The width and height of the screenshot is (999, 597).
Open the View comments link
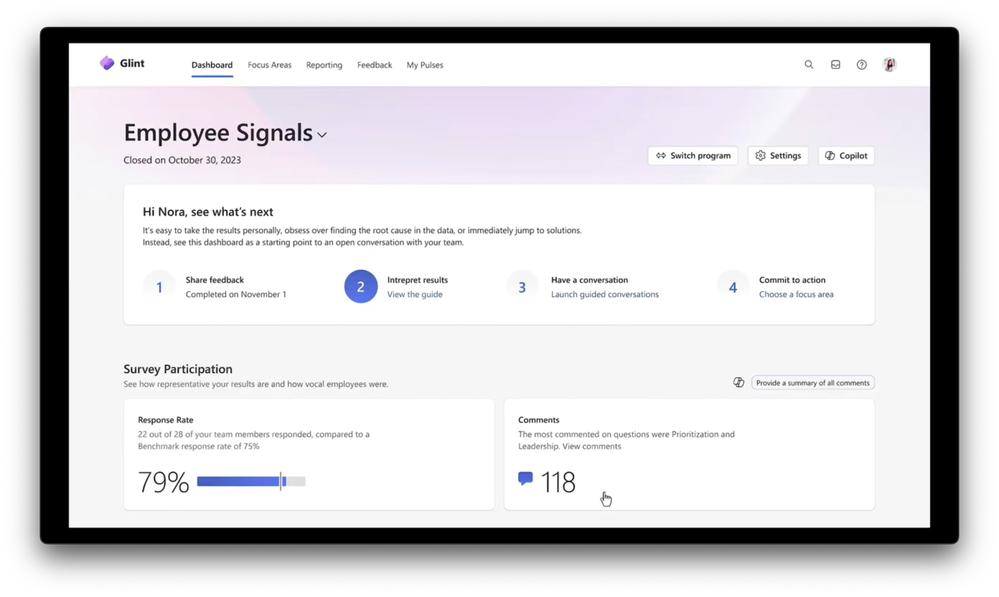pyautogui.click(x=591, y=446)
